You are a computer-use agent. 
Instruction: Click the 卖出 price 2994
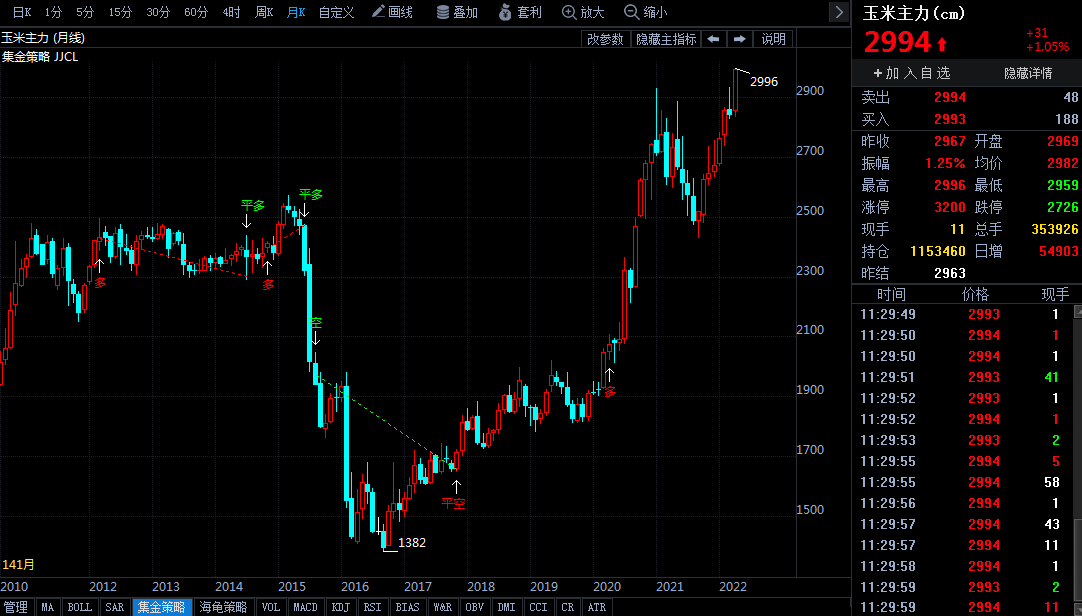pos(950,97)
